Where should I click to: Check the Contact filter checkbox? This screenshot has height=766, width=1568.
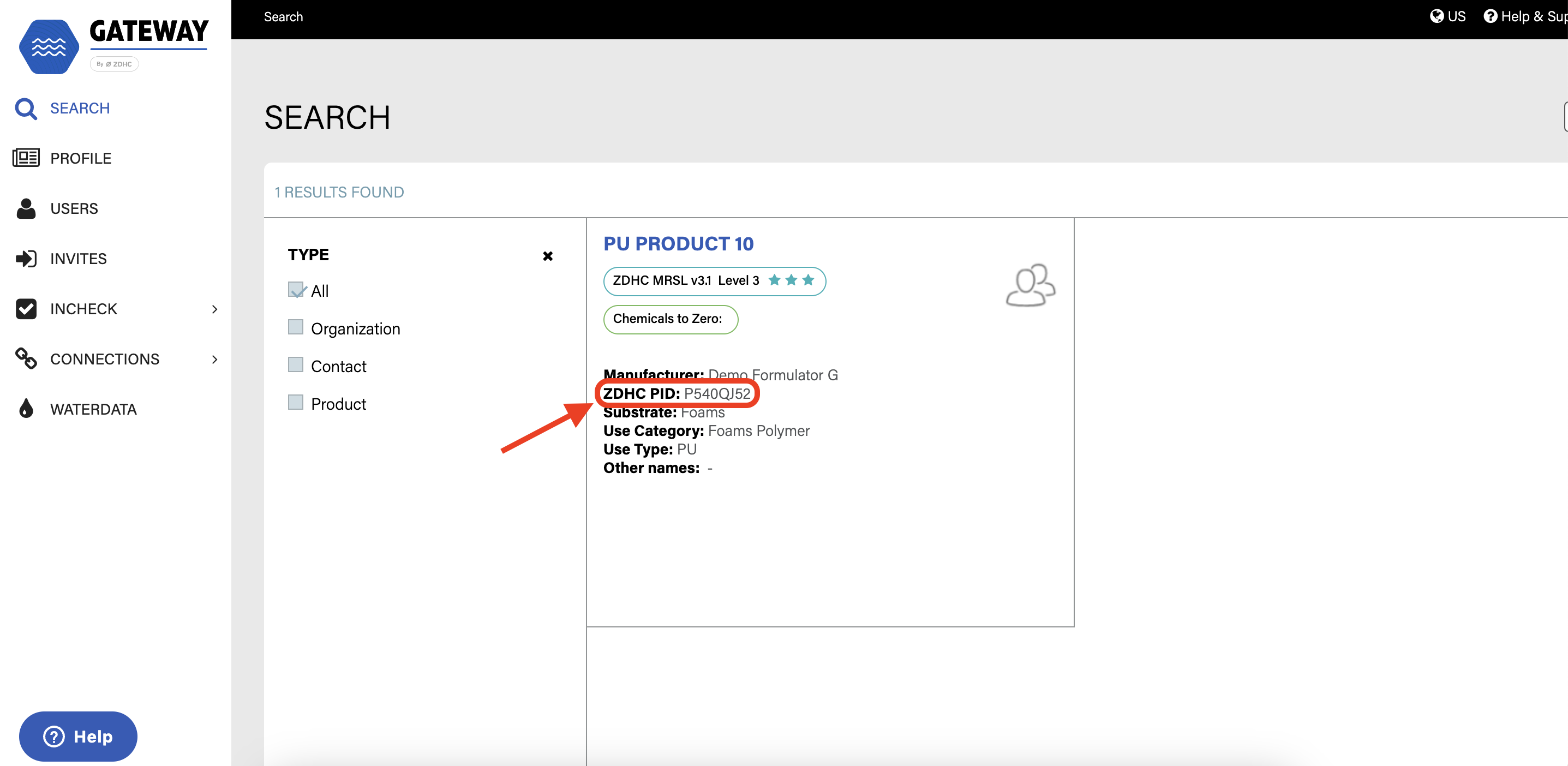[x=295, y=365]
